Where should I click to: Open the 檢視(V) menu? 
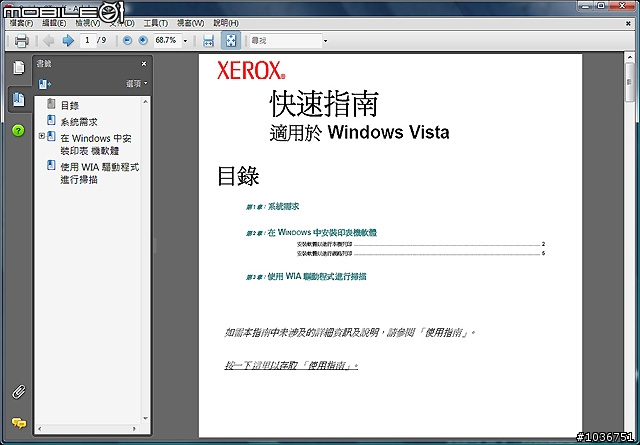coord(88,24)
